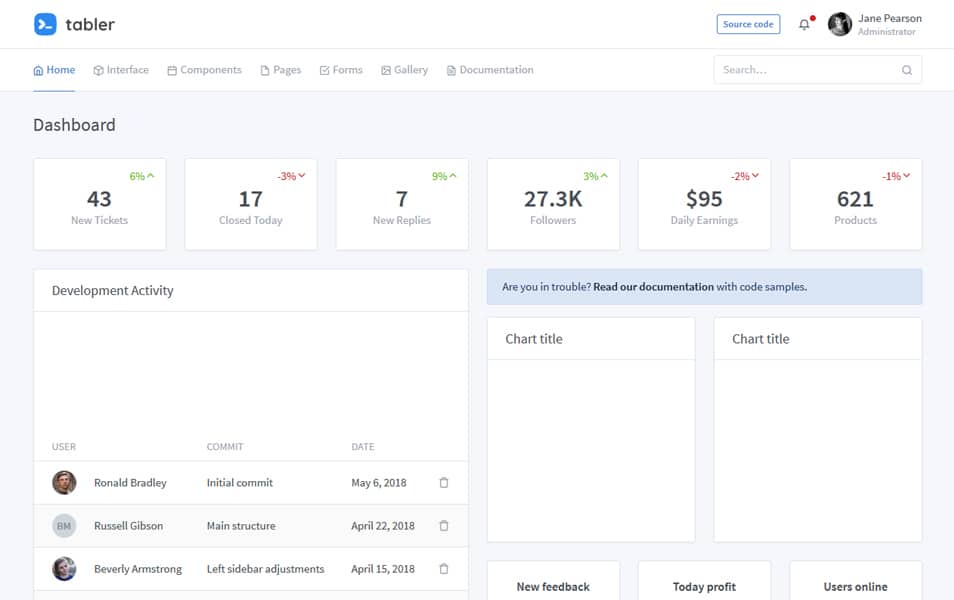Click the New Tickets stat card
954x600 pixels.
point(99,204)
